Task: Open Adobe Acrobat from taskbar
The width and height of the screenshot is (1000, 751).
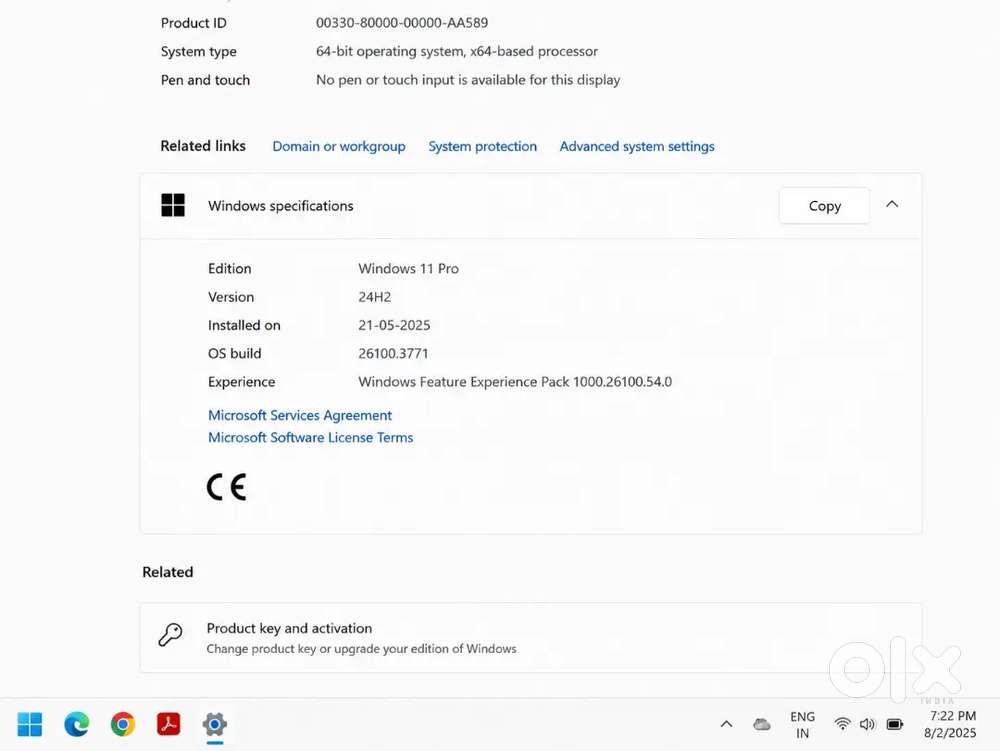Action: [168, 724]
